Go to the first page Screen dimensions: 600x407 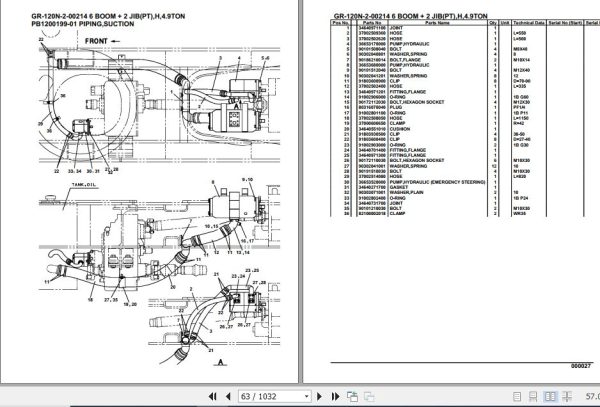pyautogui.click(x=213, y=397)
